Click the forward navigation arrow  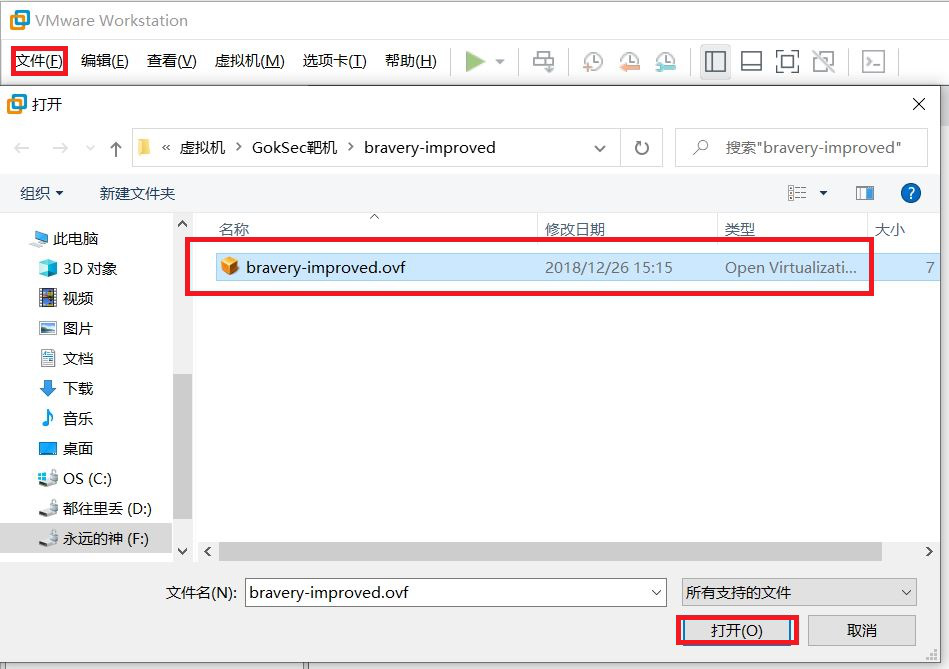pos(59,148)
